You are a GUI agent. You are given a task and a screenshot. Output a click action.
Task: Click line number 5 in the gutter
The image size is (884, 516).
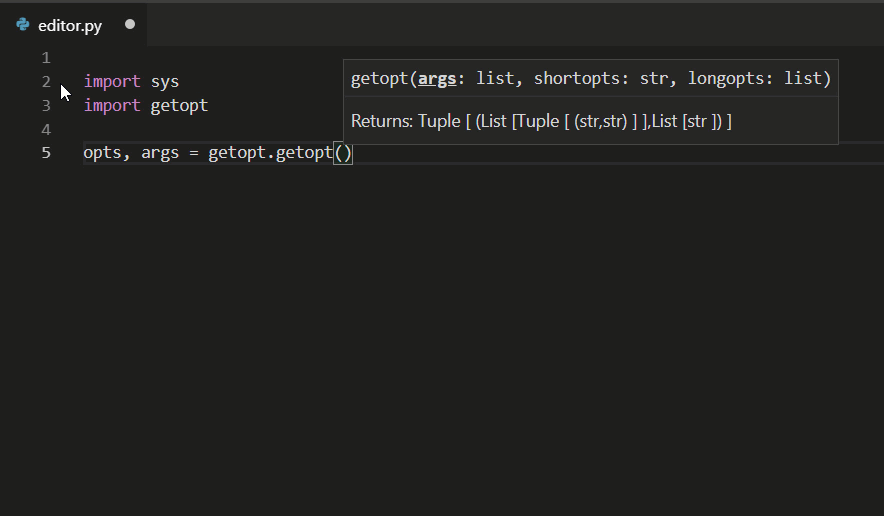[46, 153]
